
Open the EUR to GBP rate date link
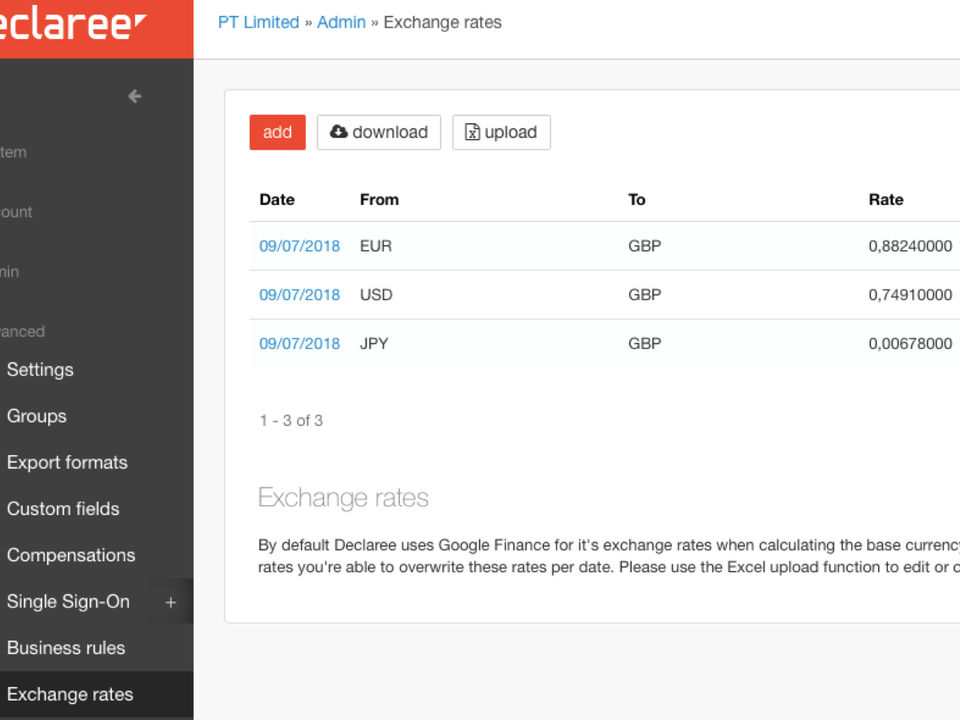(x=299, y=246)
